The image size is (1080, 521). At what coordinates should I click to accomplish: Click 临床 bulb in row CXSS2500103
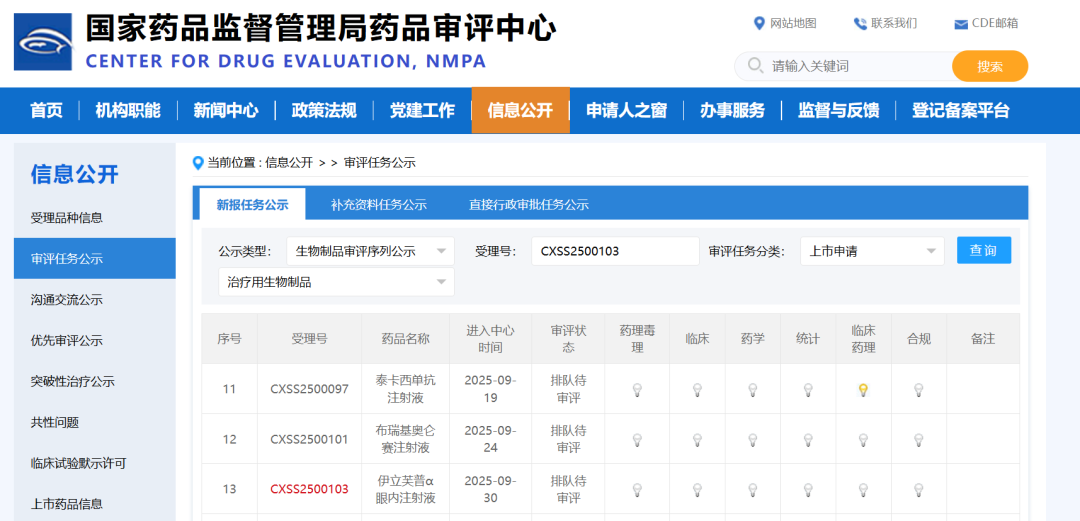697,490
